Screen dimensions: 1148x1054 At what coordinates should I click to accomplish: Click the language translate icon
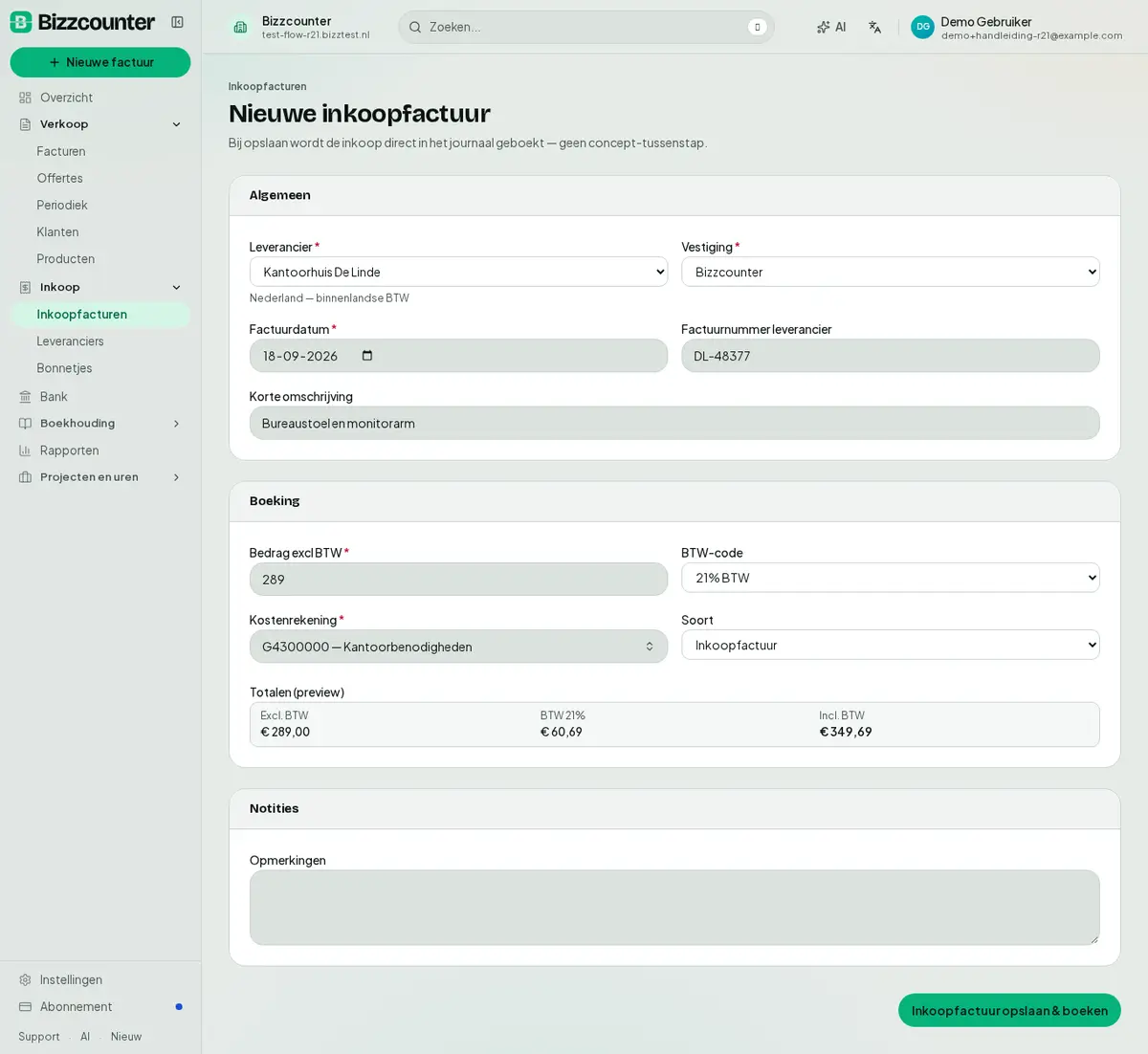pyautogui.click(x=874, y=27)
